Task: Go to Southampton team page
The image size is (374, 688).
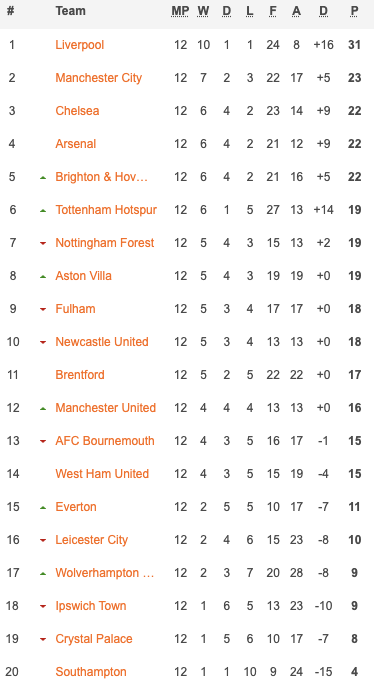Action: click(91, 672)
